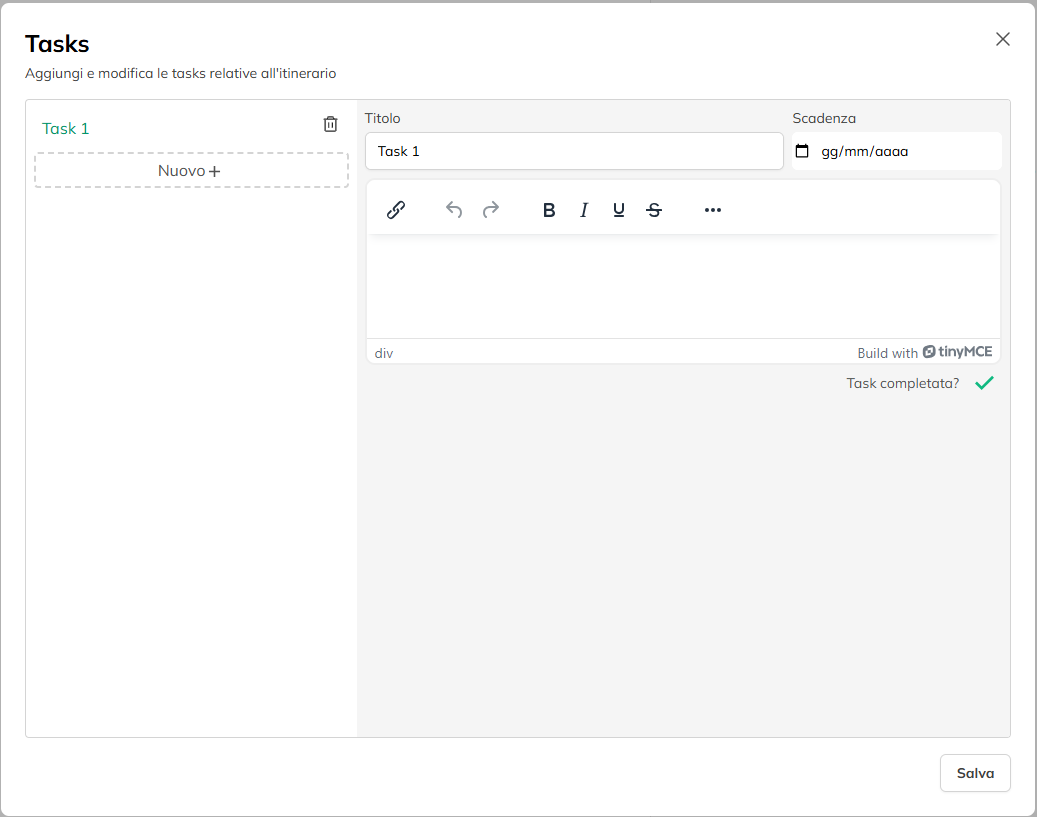Mark the task as completed with the checkmark
Viewport: 1037px width, 817px height.
pyautogui.click(x=985, y=383)
